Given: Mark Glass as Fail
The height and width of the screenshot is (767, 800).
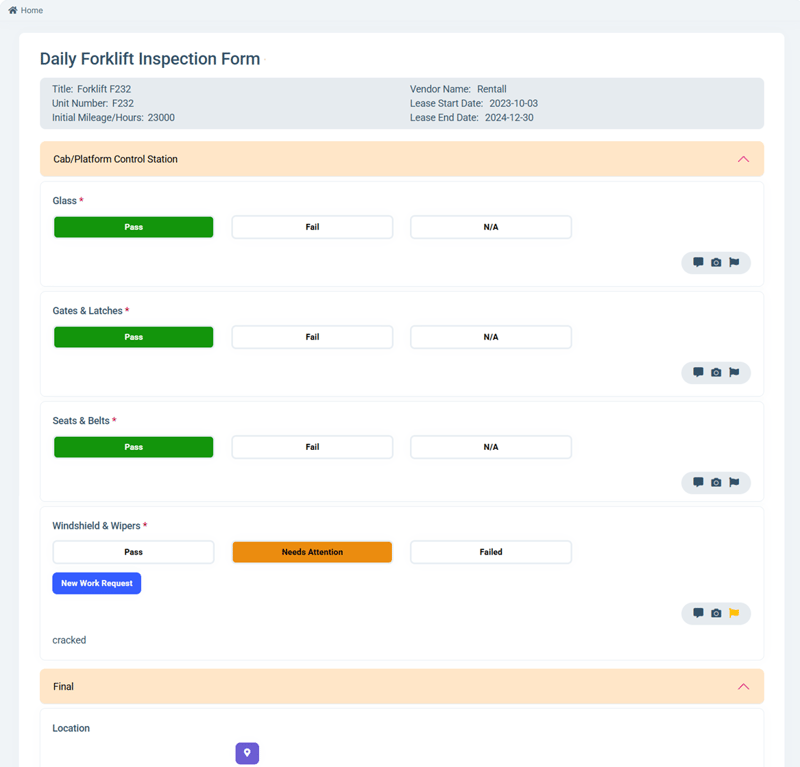Looking at the screenshot, I should point(312,227).
